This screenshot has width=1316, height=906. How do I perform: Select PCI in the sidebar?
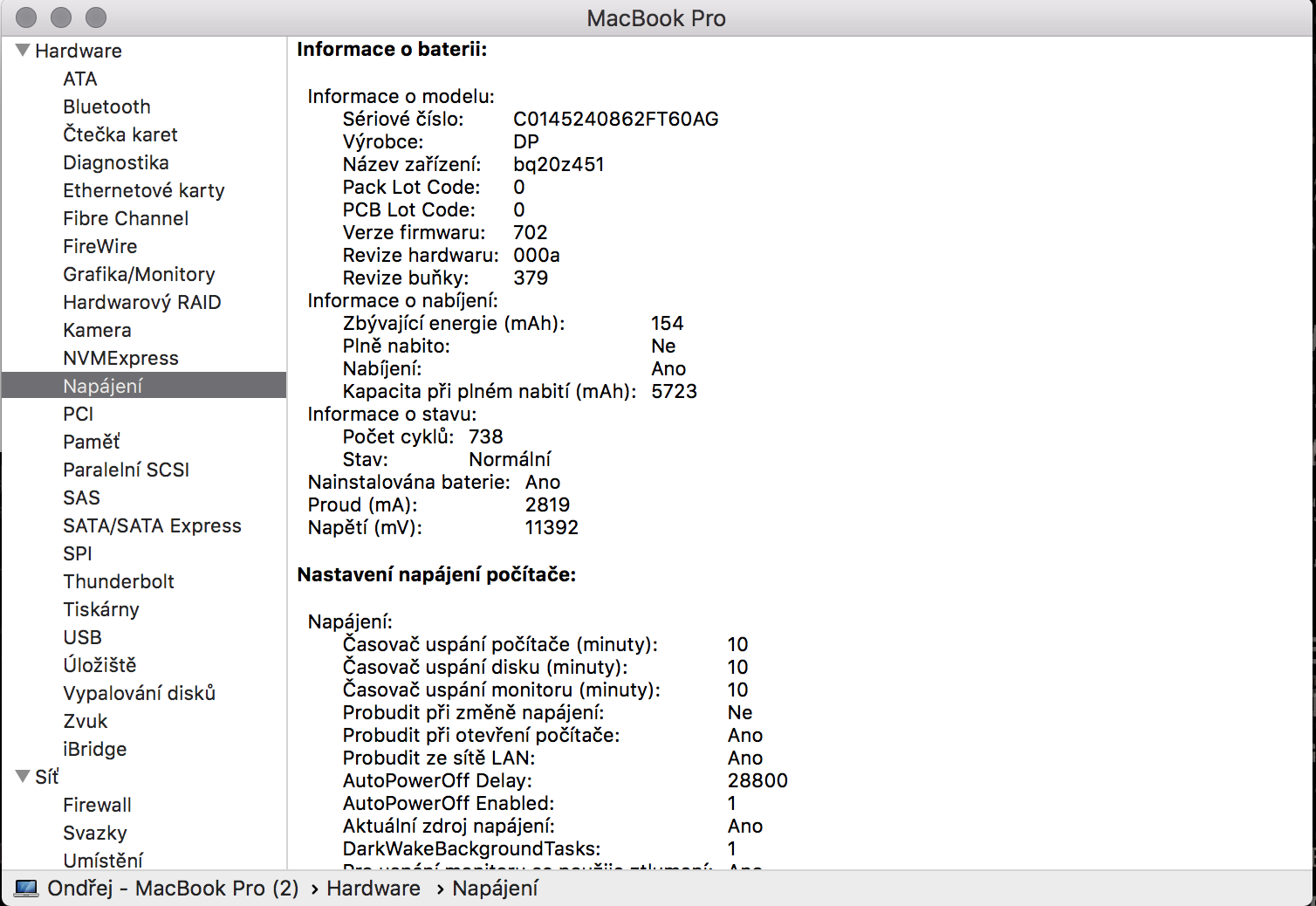coord(79,414)
